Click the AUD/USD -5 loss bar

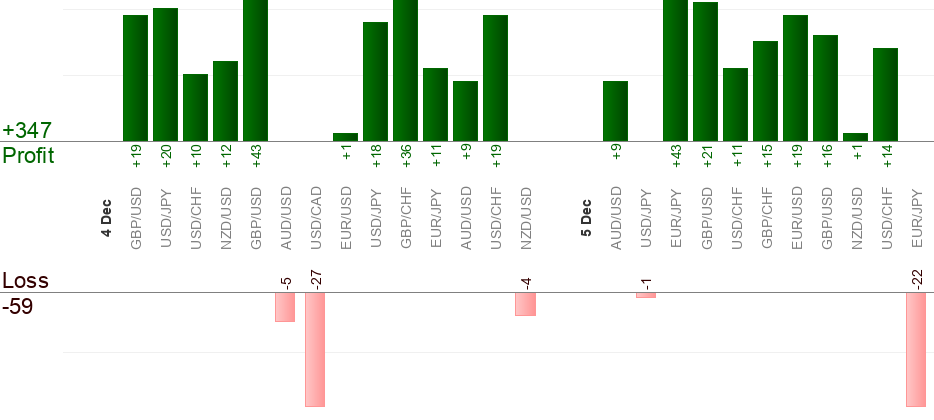285,307
